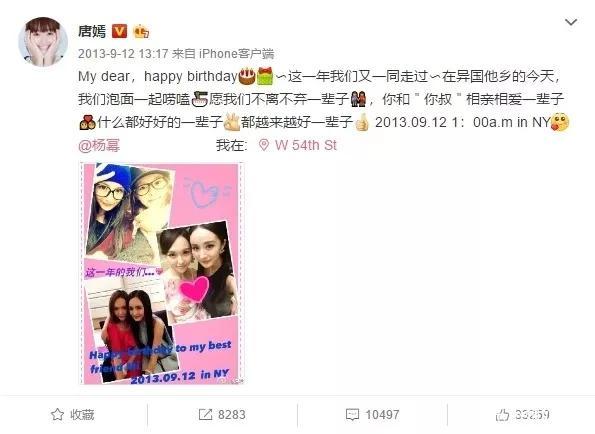Enlarge the pink birthday collage image
This screenshot has width=595, height=434.
(x=162, y=273)
